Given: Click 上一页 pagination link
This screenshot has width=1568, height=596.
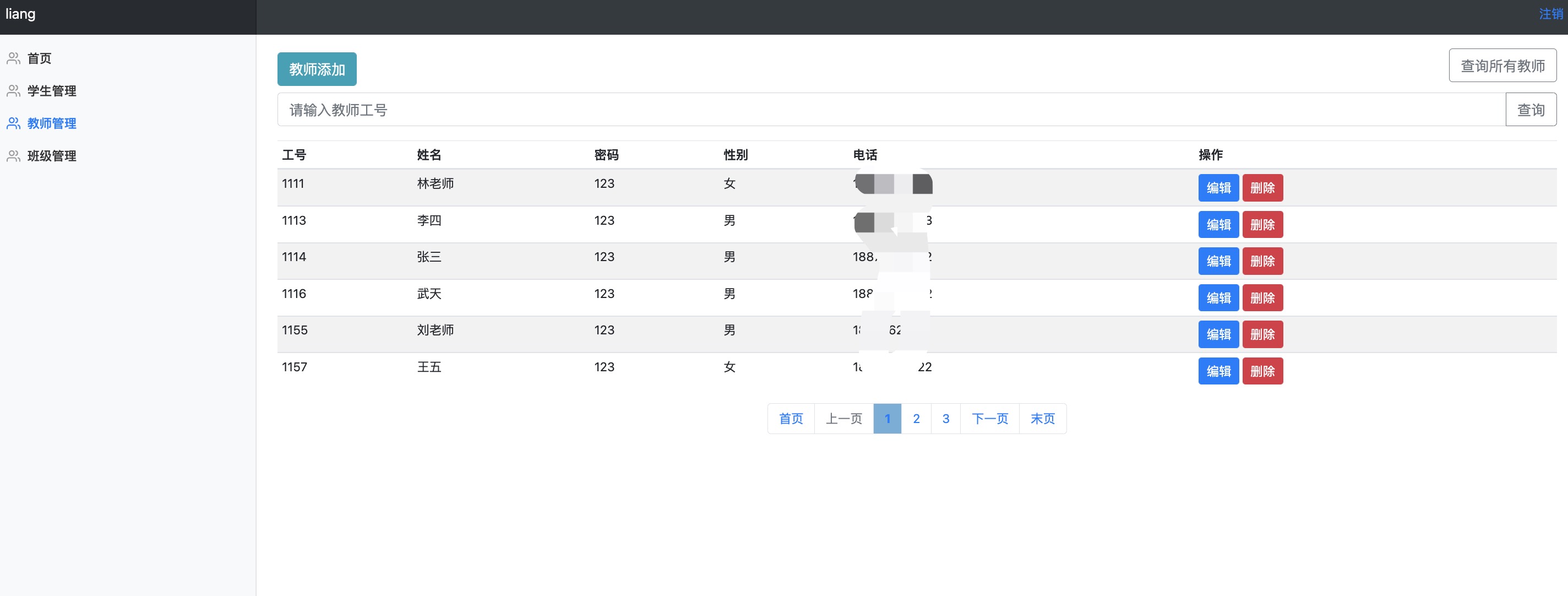Looking at the screenshot, I should pyautogui.click(x=844, y=419).
